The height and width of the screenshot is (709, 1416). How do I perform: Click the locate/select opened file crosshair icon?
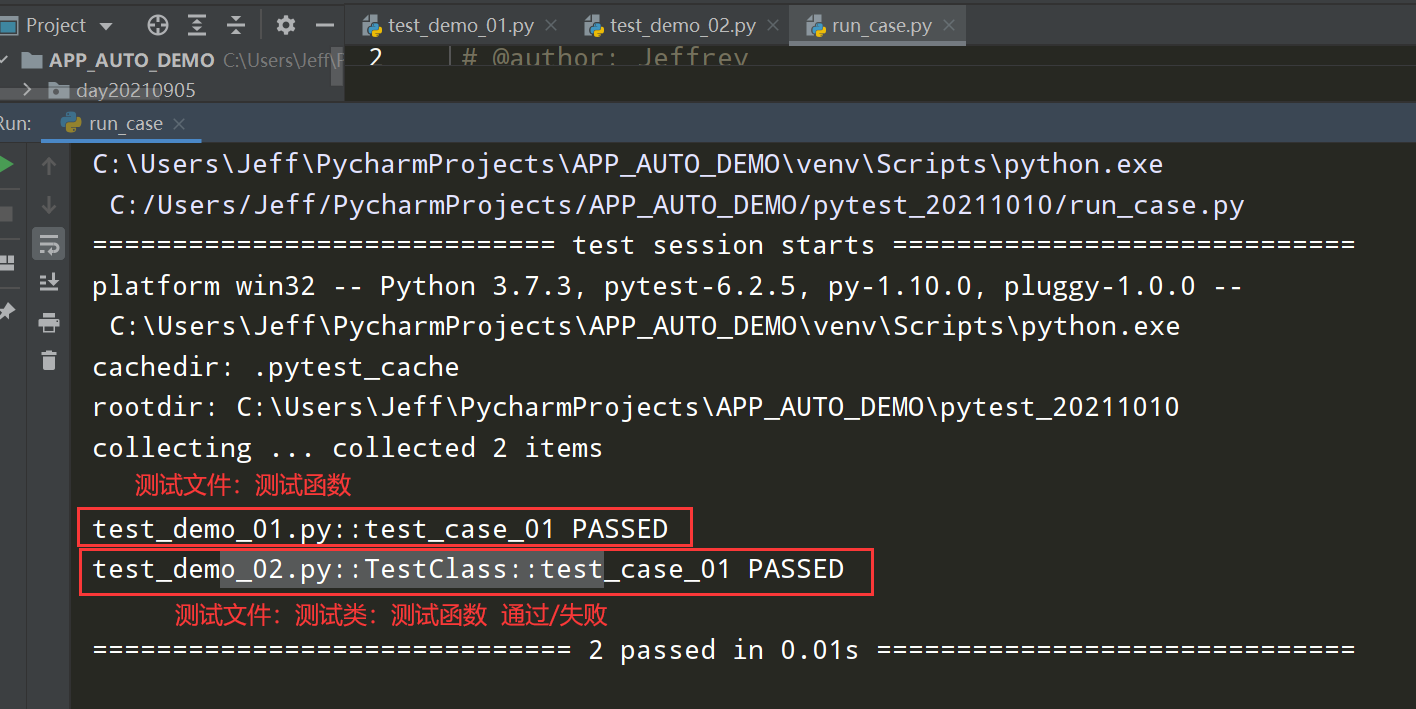tap(158, 25)
